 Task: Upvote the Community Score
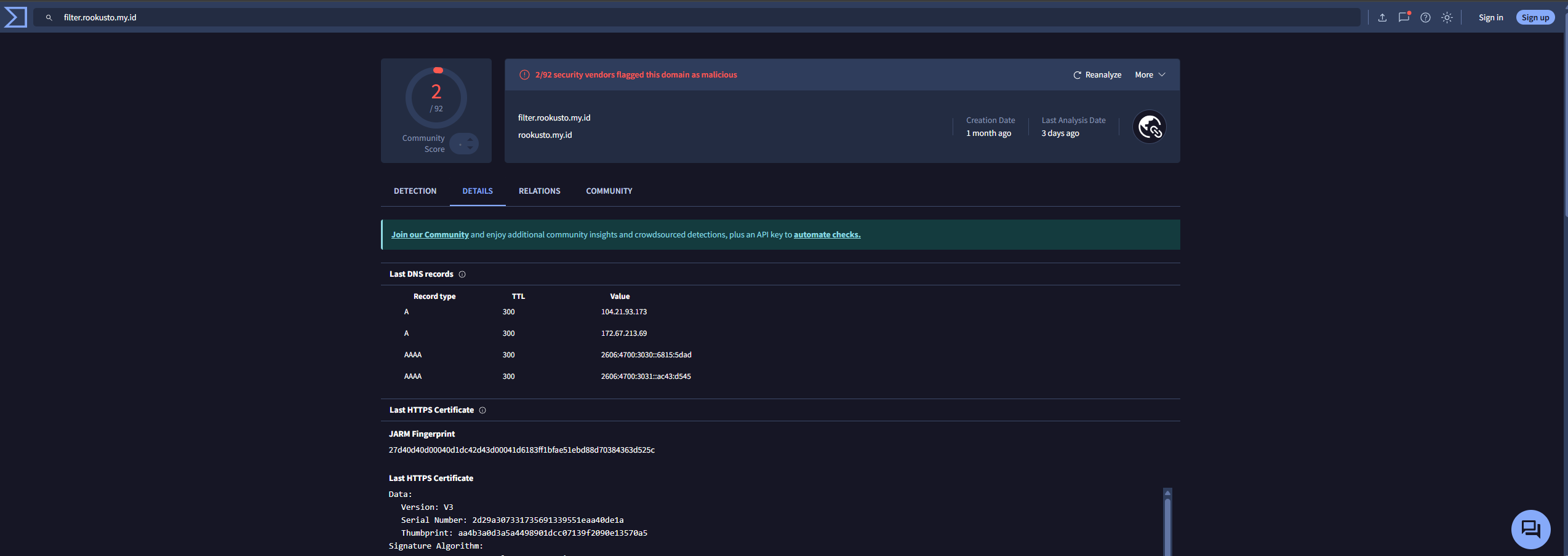click(469, 140)
